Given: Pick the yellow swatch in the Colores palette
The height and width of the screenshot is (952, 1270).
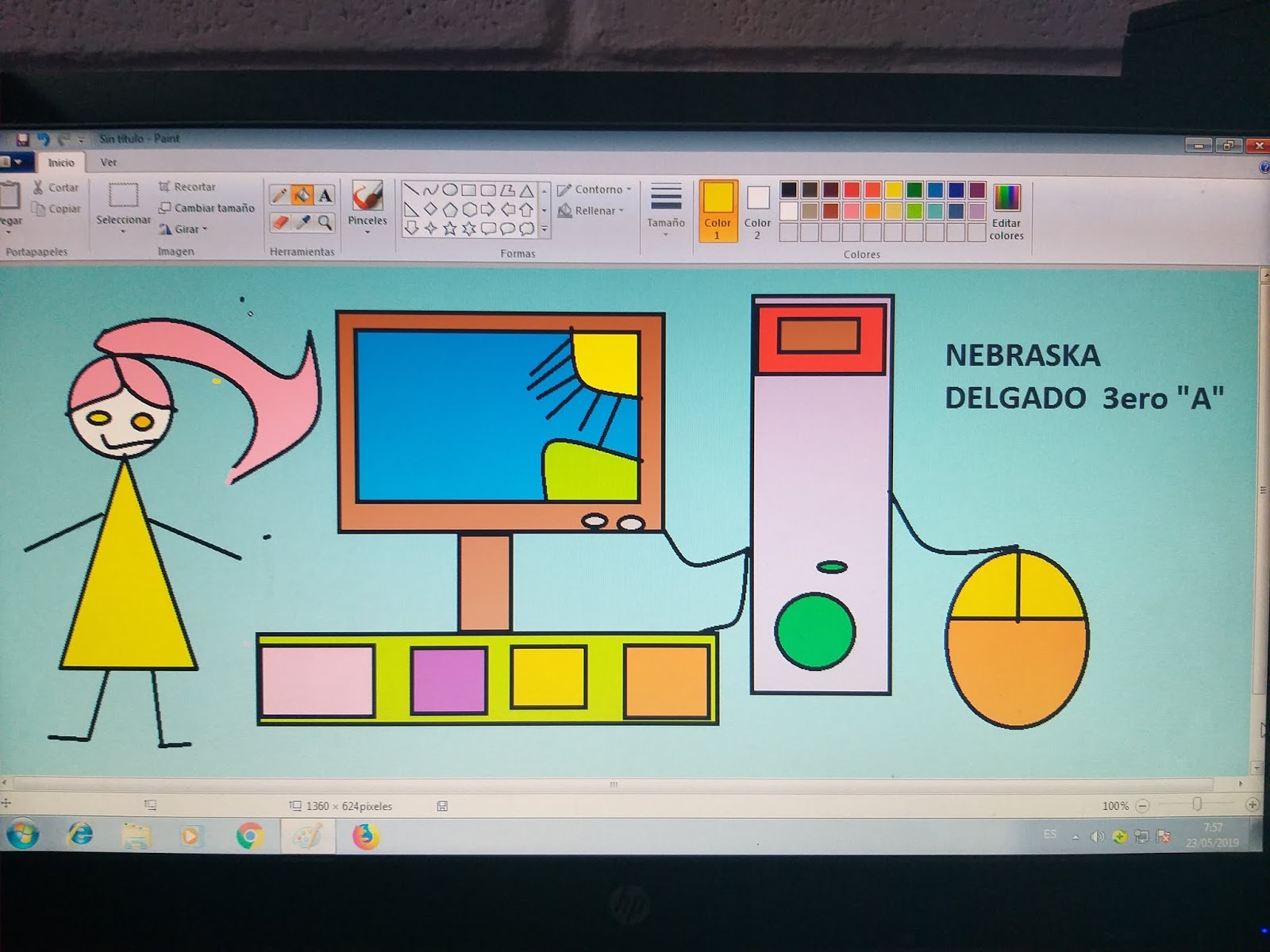Looking at the screenshot, I should point(893,190).
